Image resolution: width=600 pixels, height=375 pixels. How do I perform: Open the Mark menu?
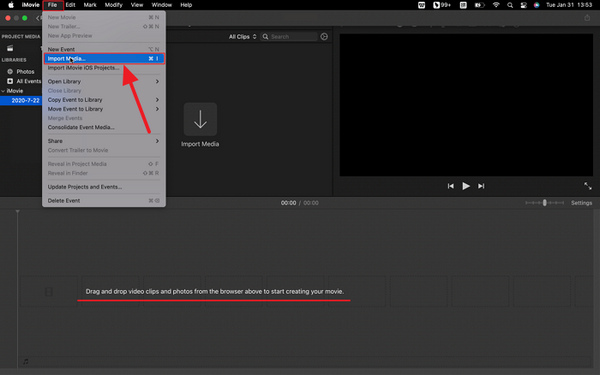pyautogui.click(x=90, y=5)
